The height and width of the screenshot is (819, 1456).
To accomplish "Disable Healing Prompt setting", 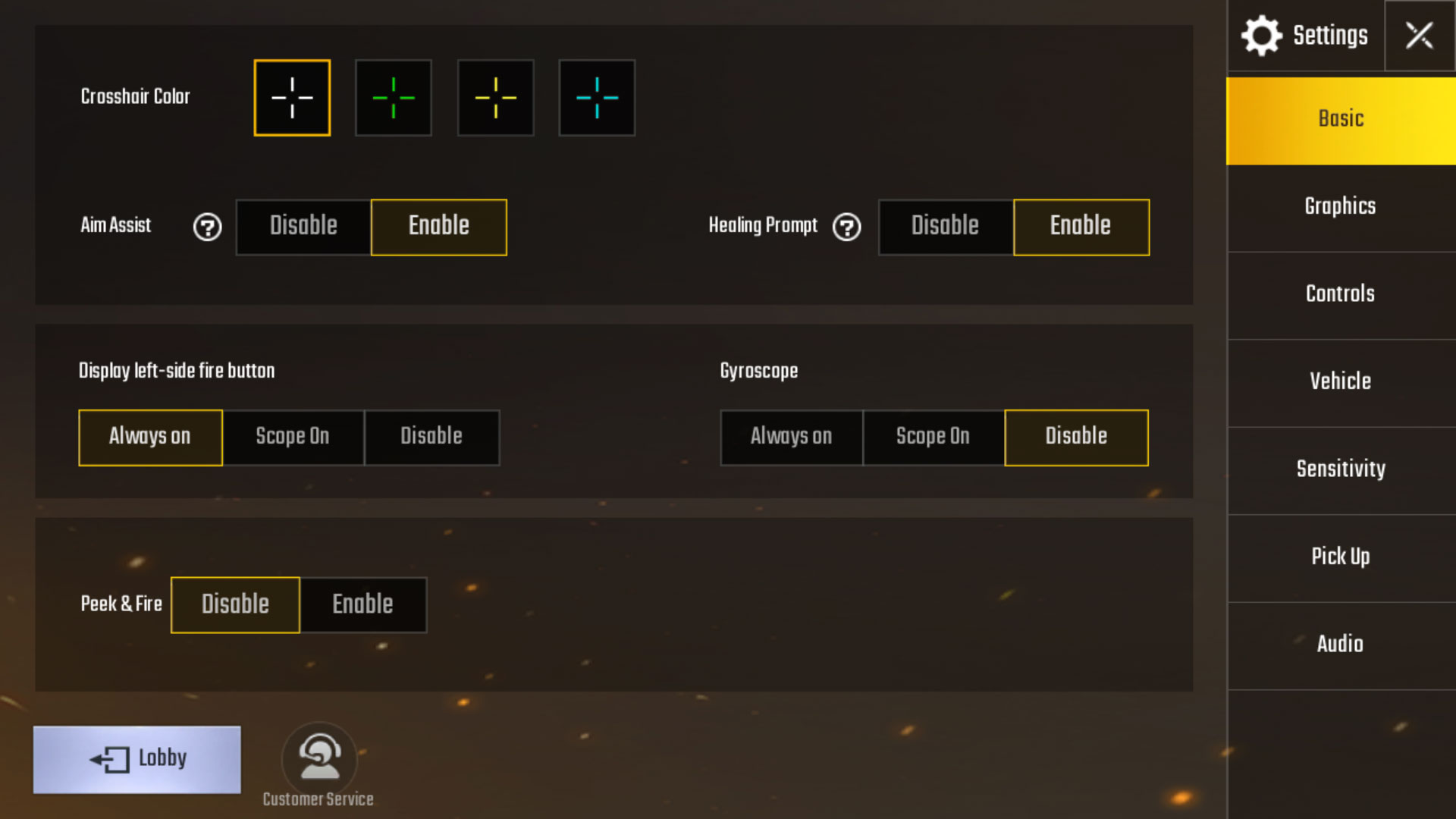I will point(945,226).
